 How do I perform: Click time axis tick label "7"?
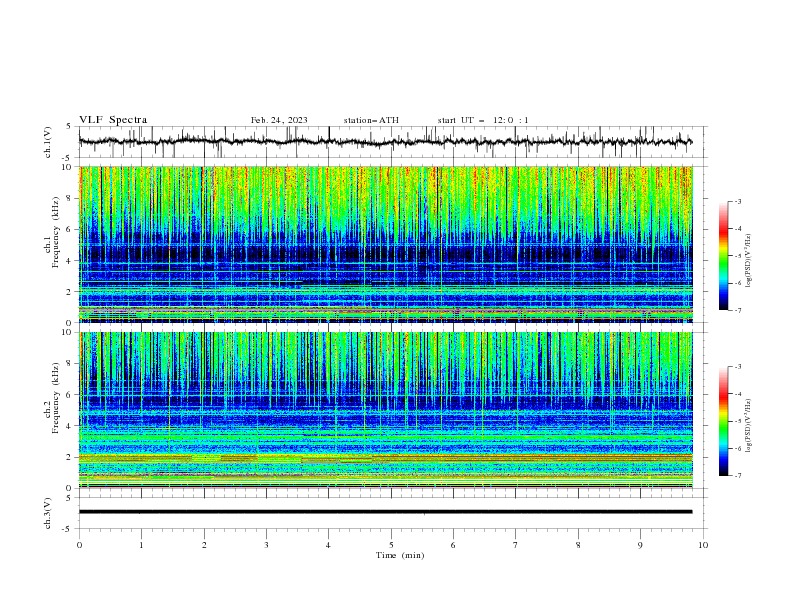click(x=516, y=545)
